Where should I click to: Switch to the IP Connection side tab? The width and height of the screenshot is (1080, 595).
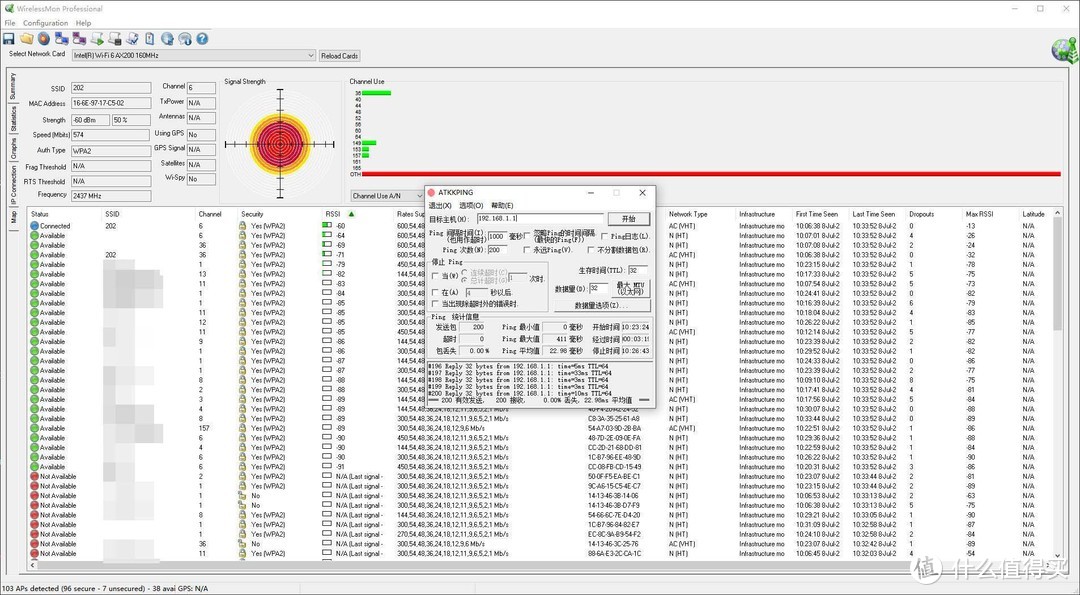pos(13,185)
